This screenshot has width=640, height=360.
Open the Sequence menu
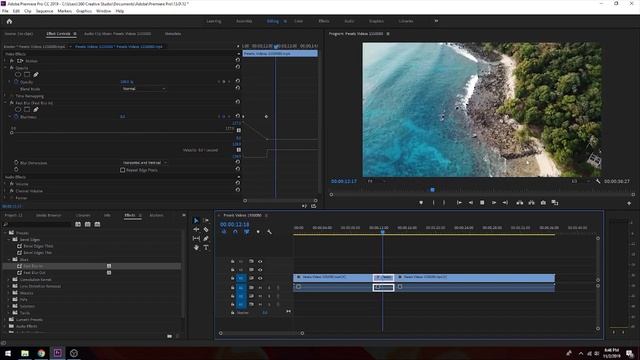(x=44, y=11)
